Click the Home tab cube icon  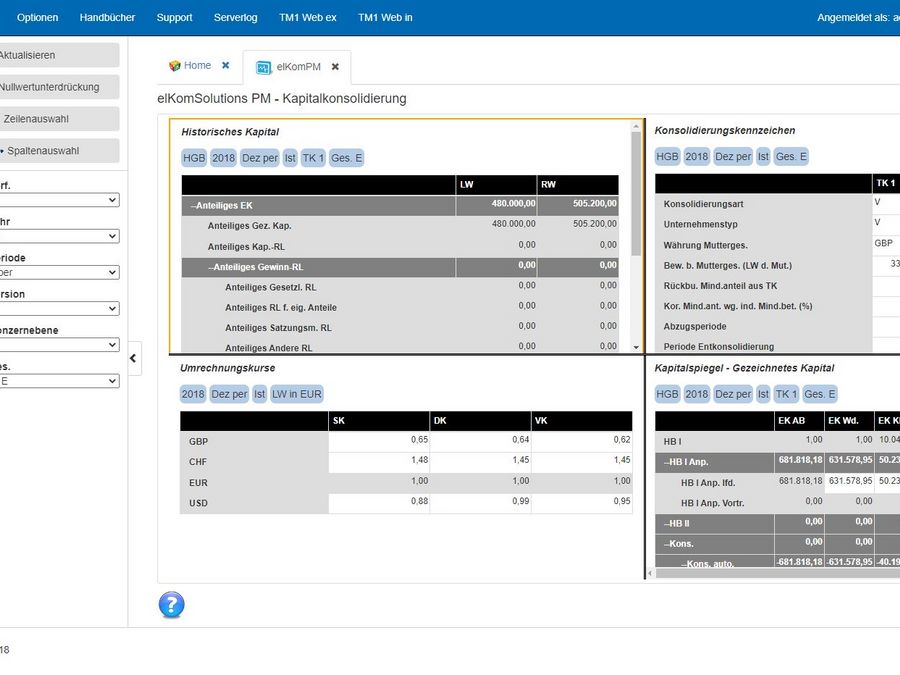tap(174, 65)
